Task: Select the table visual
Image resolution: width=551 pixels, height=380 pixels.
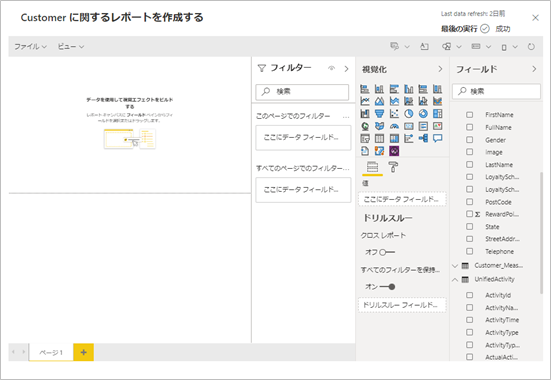Action: tap(379, 139)
